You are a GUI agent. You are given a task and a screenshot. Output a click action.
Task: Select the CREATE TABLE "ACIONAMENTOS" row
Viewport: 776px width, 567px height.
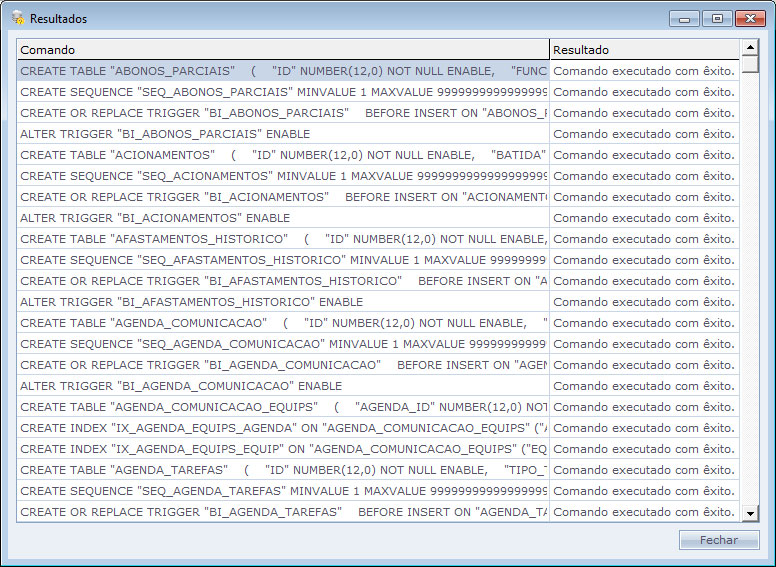coord(282,155)
